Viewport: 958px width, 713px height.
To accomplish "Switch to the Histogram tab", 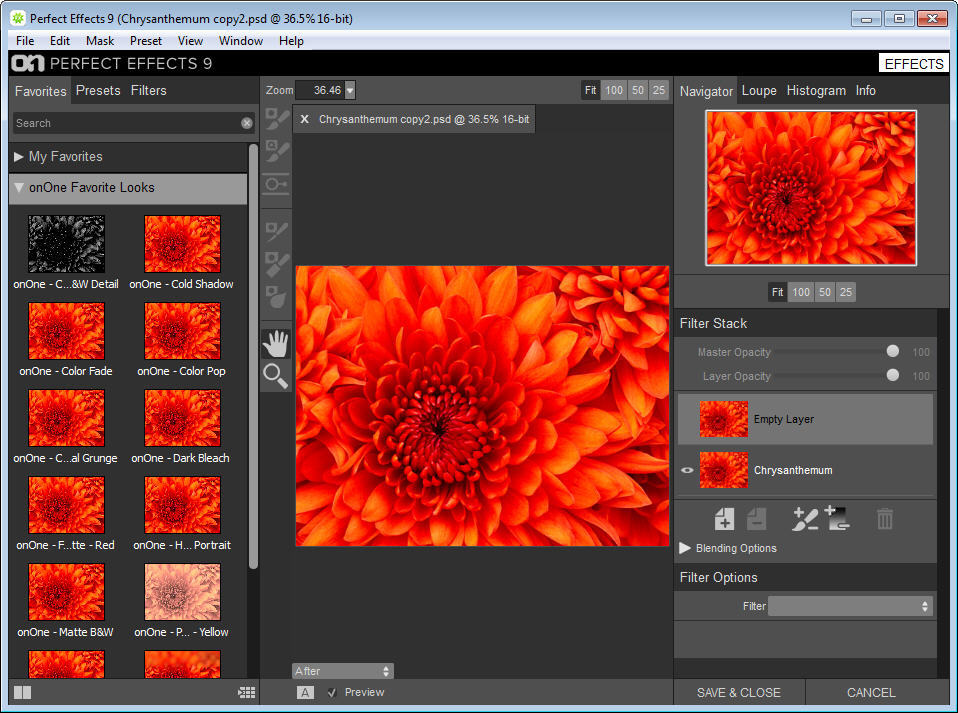I will point(816,90).
